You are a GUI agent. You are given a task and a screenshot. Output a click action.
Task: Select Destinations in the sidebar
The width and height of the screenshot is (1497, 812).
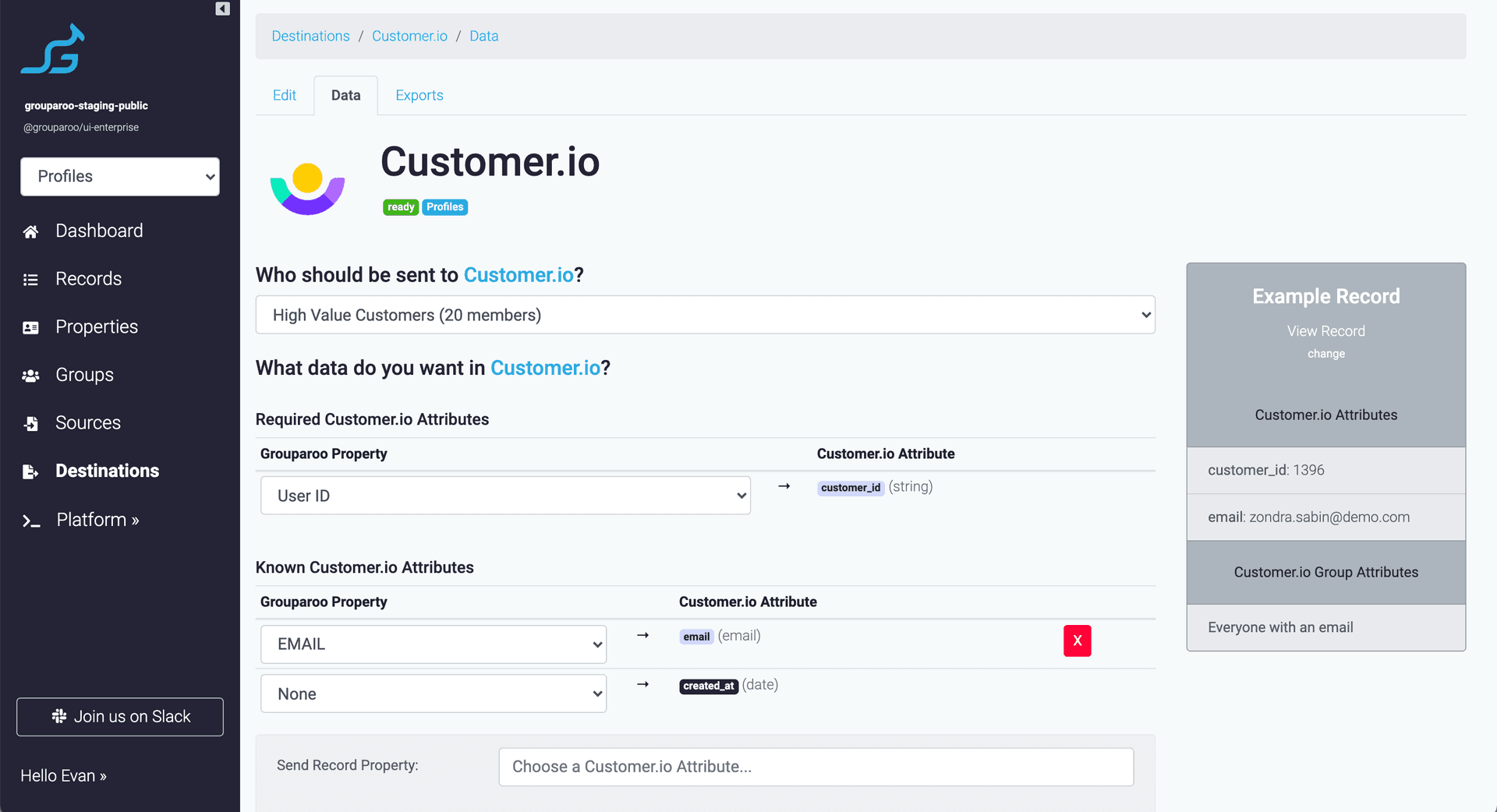point(107,471)
